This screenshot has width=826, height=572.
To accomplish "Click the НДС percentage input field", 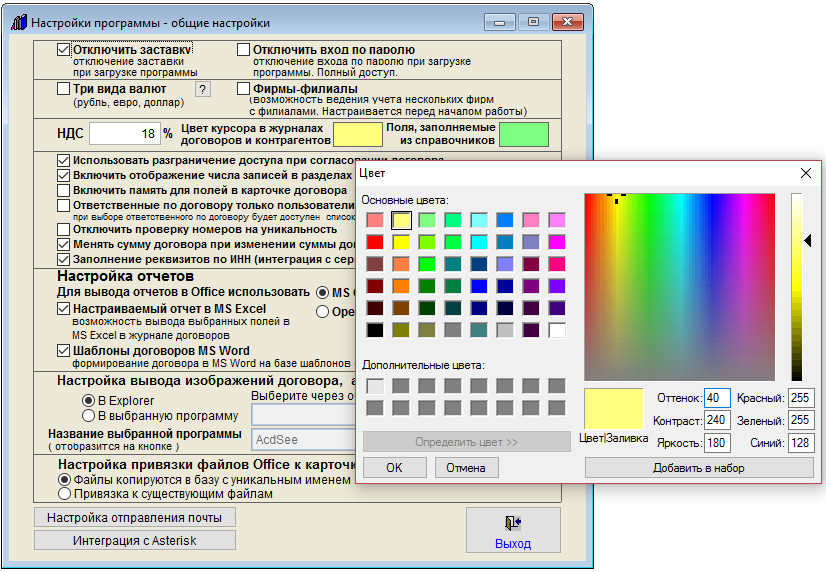I will pyautogui.click(x=124, y=133).
